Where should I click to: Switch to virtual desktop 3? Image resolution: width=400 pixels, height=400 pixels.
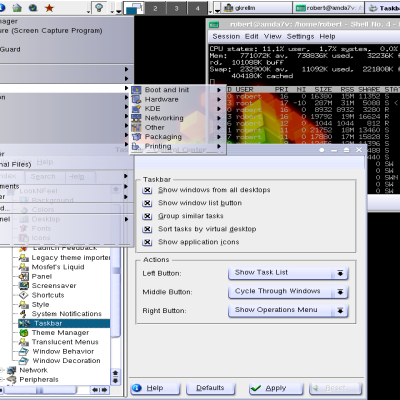pos(176,8)
